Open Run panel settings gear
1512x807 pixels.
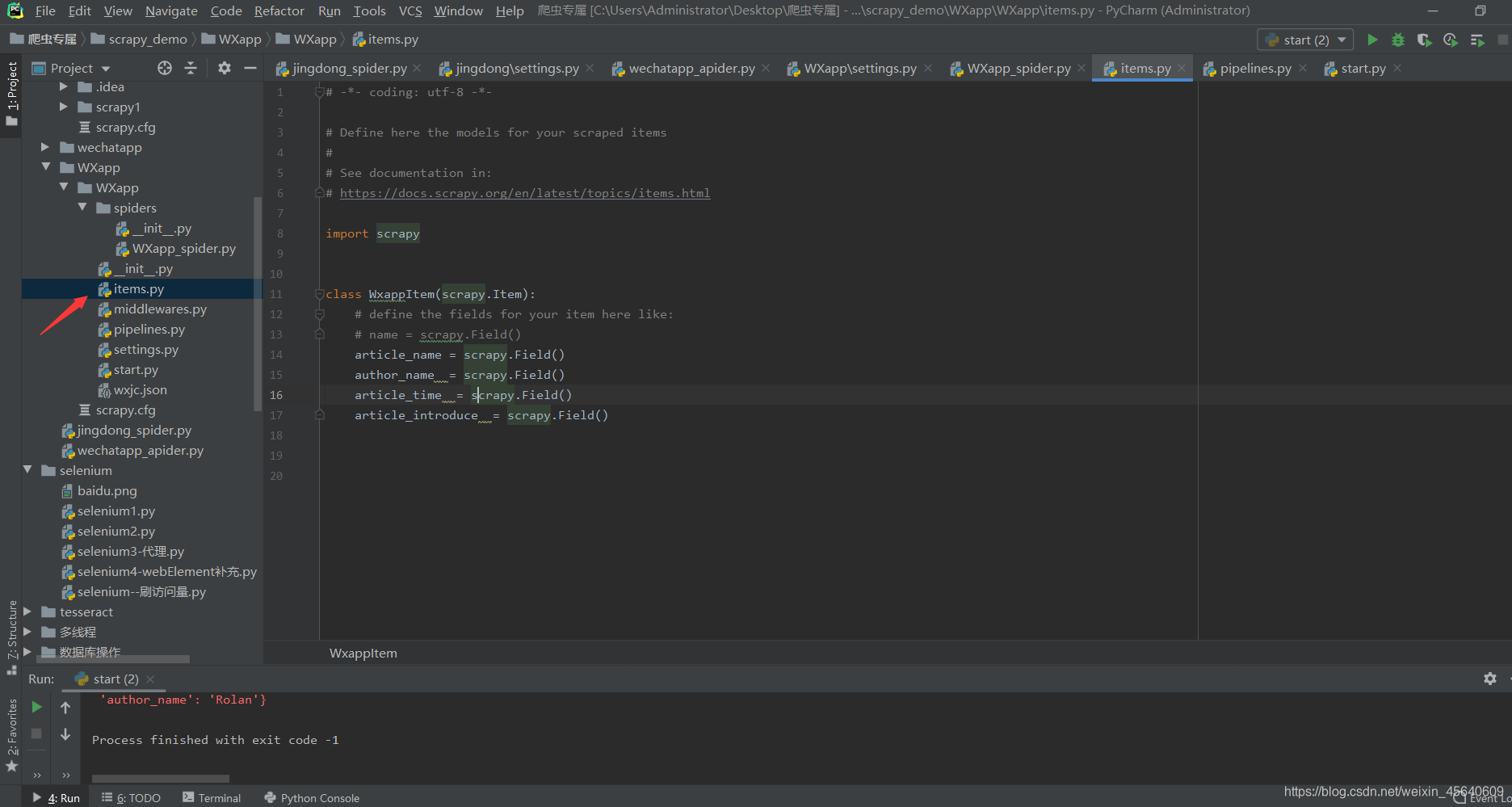1490,679
